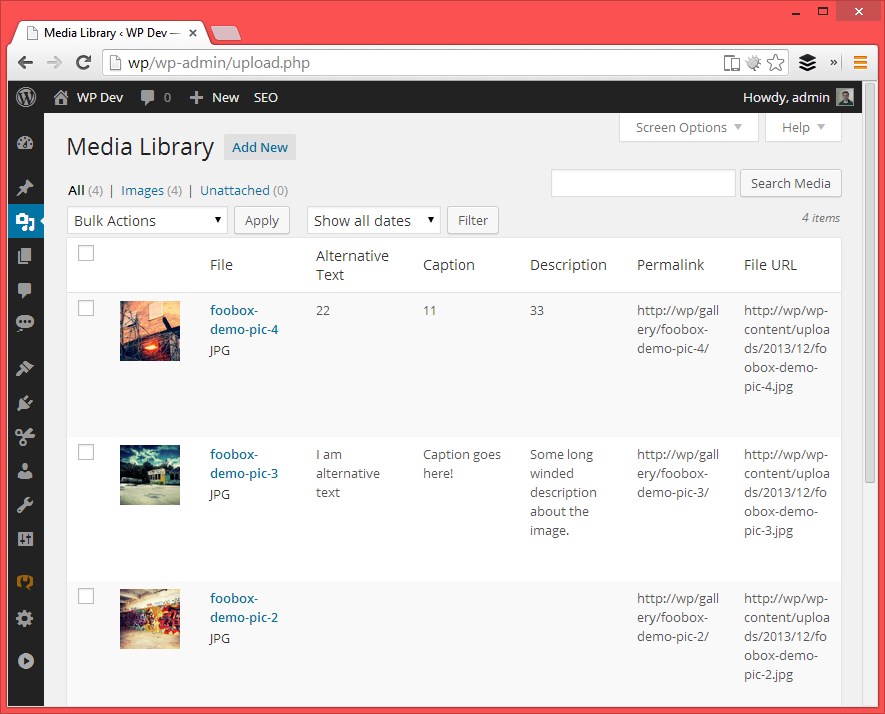The height and width of the screenshot is (714, 885).
Task: Open the gear icon in sidebar
Action: point(25,619)
